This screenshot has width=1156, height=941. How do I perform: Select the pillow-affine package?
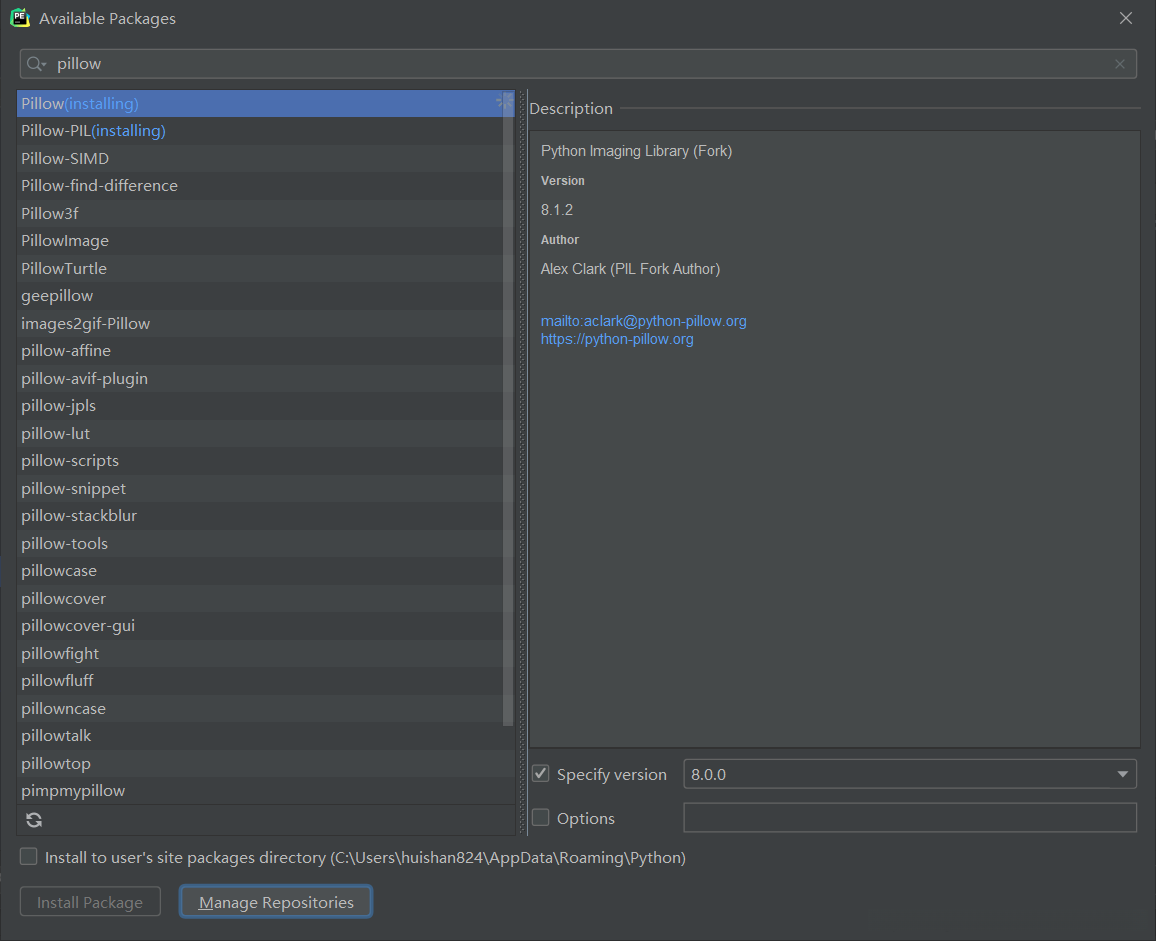pos(265,350)
